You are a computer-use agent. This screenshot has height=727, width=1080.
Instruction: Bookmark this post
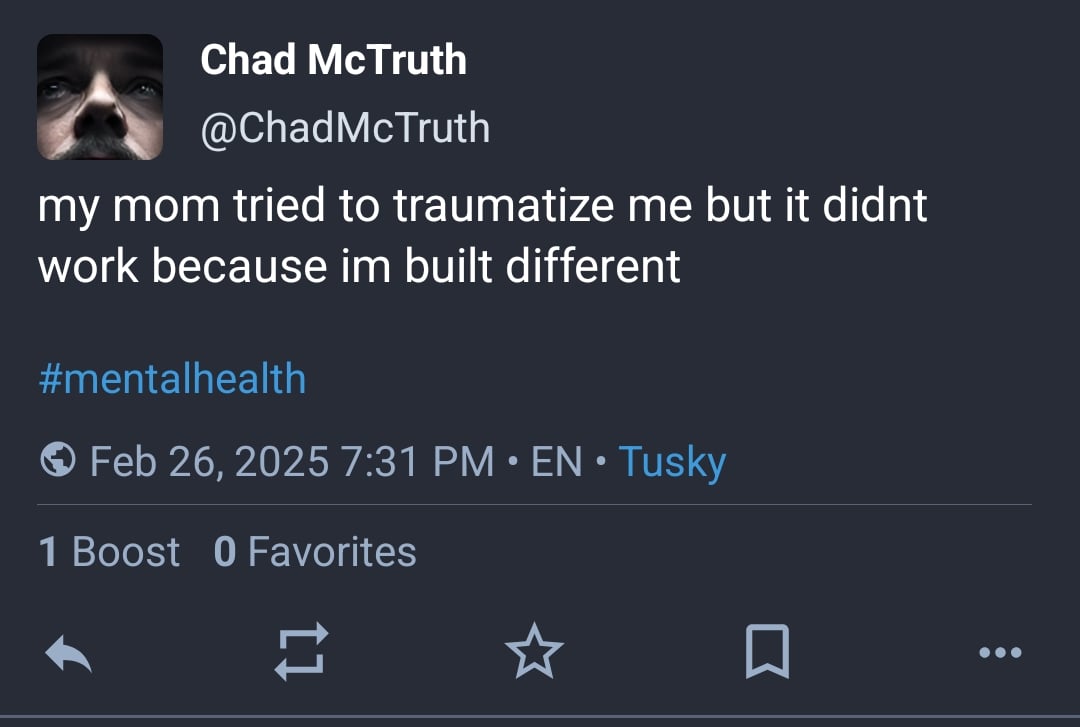tap(768, 652)
